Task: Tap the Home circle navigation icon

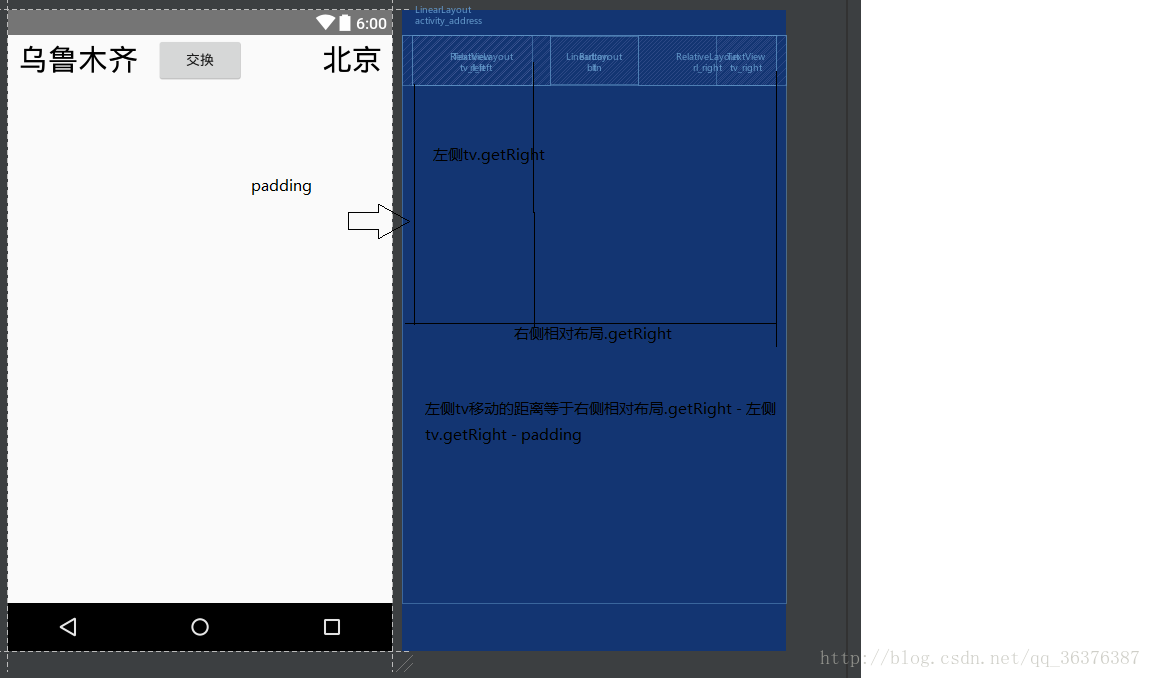Action: point(199,626)
